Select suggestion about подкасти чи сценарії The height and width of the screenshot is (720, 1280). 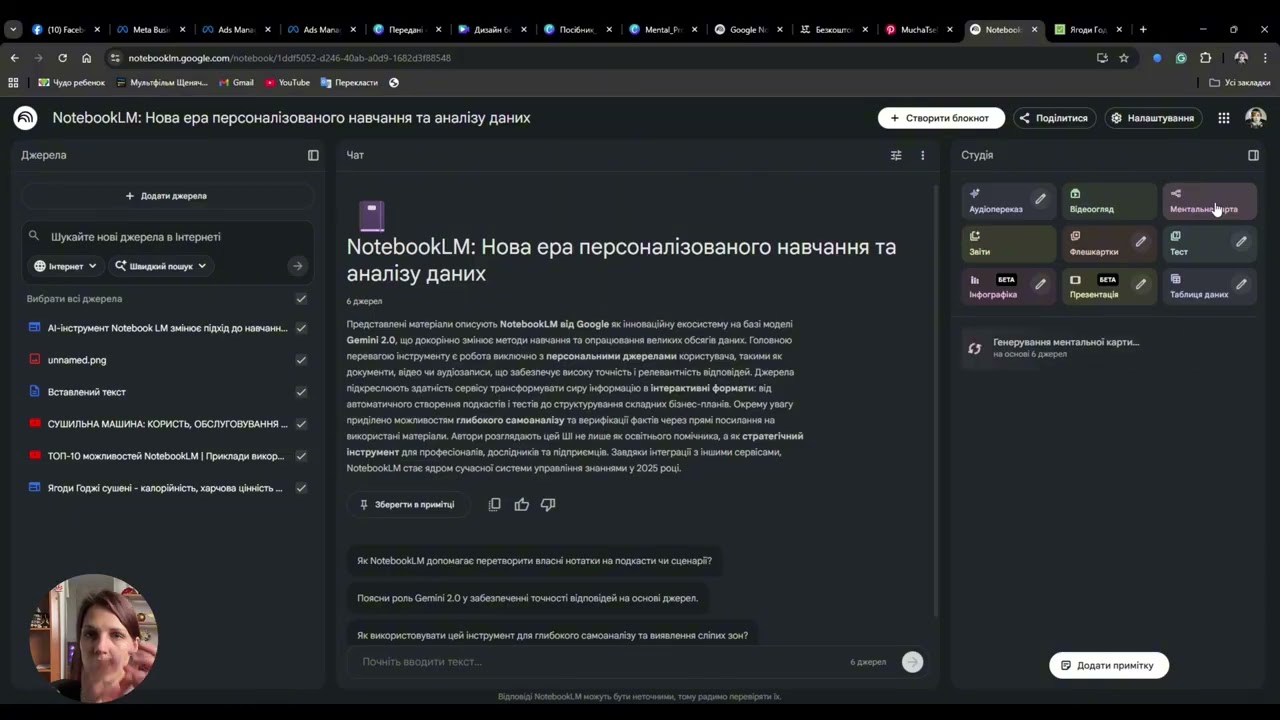click(x=535, y=561)
